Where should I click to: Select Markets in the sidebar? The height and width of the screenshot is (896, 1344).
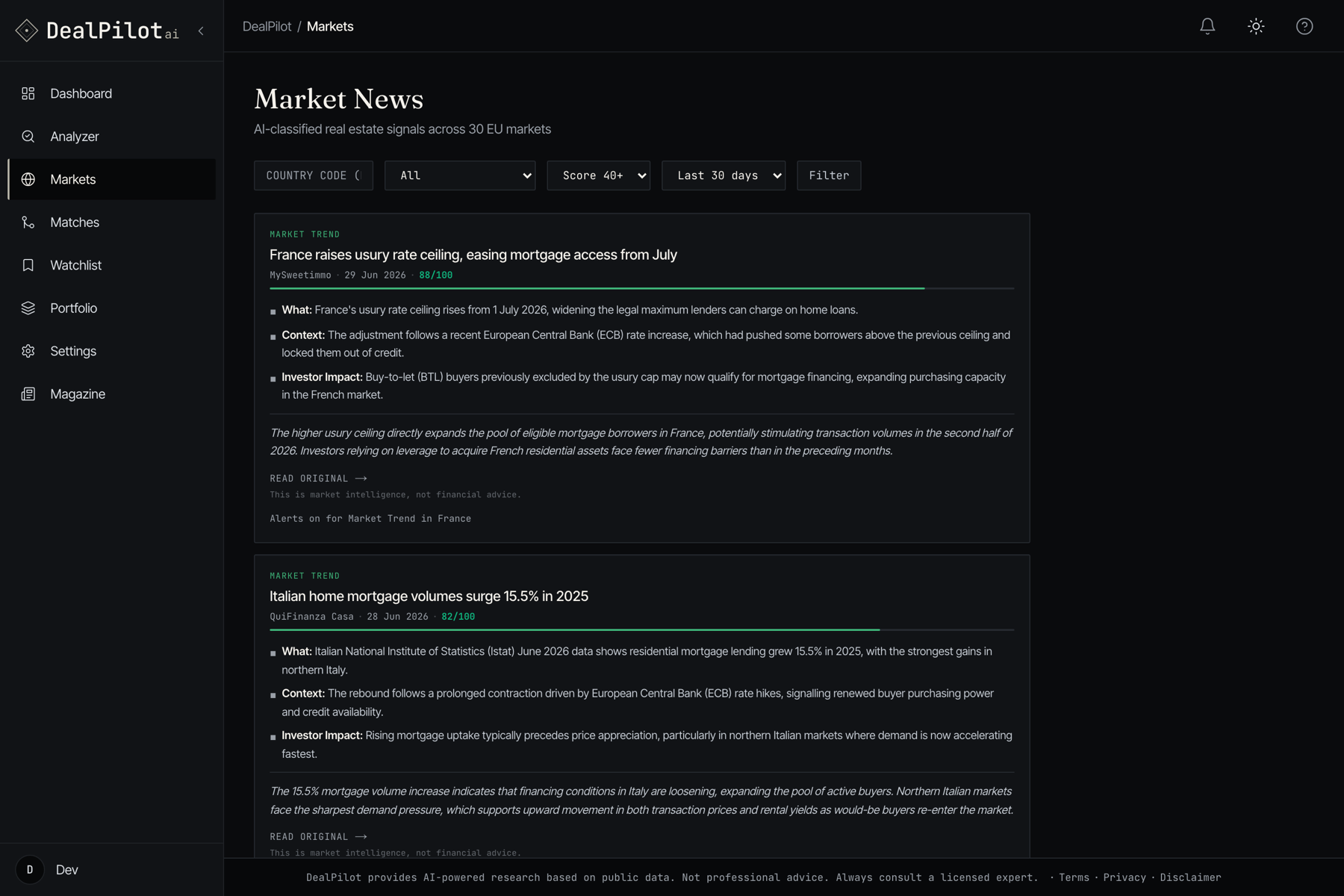pos(112,179)
